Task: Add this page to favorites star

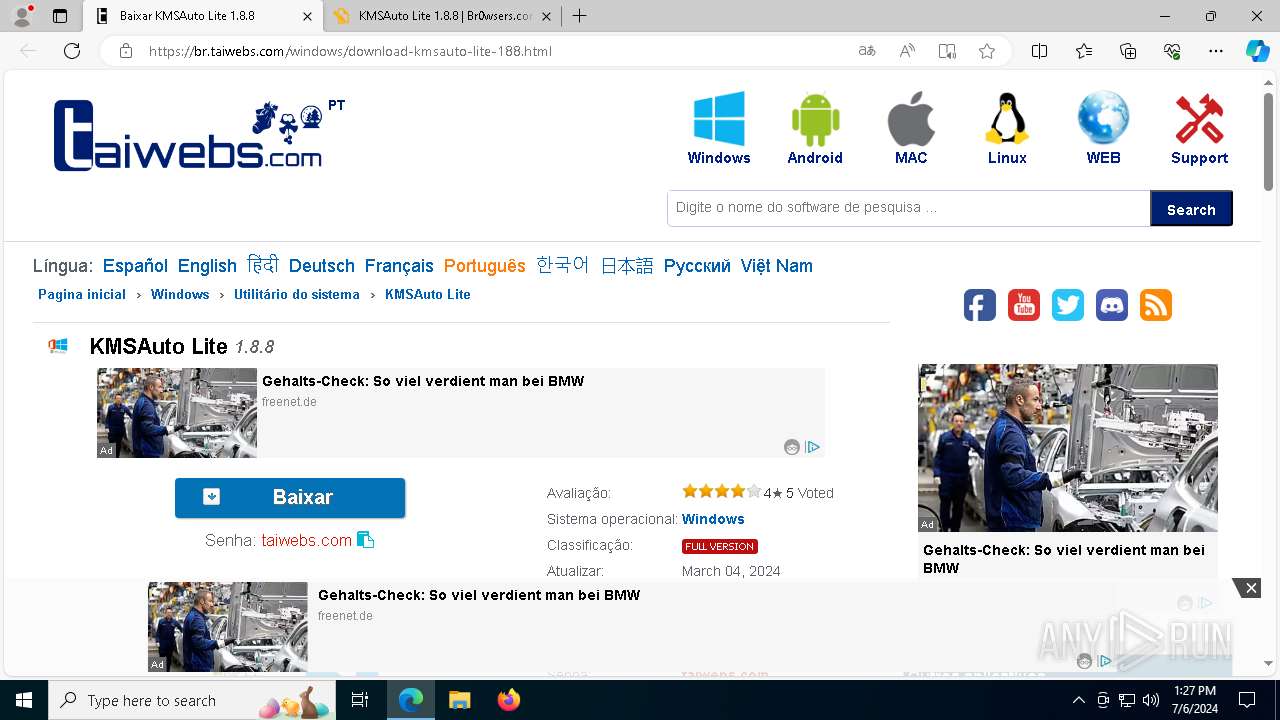Action: pos(987,51)
